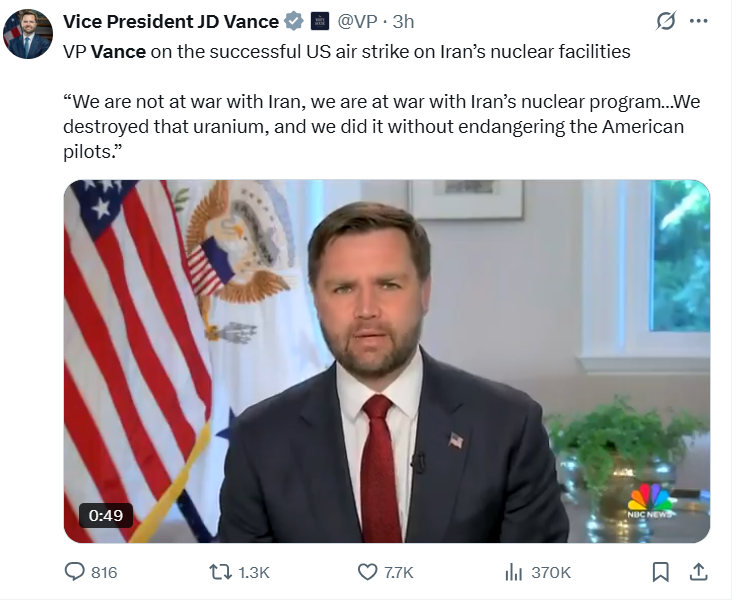Open the Vice President's profile avatar
Viewport: 754px width, 600px height.
point(28,35)
